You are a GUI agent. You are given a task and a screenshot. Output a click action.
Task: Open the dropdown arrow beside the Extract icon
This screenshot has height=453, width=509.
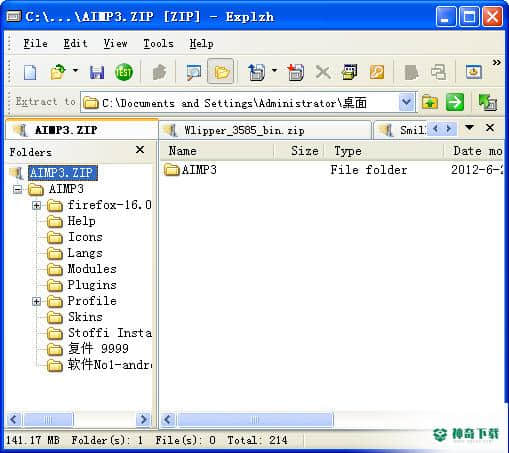coord(274,70)
